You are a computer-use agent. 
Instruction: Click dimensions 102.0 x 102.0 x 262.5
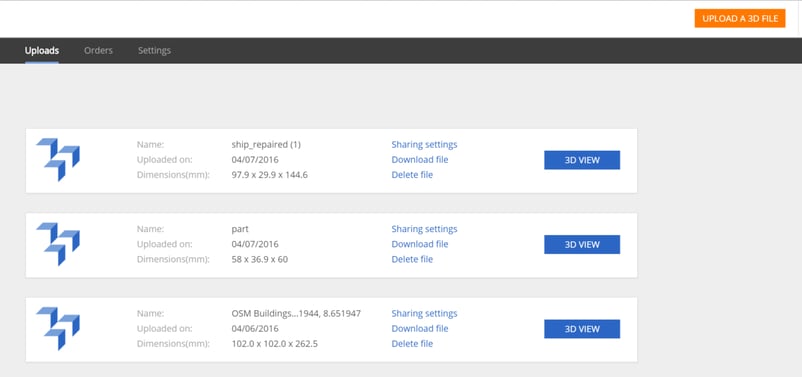[x=275, y=344]
